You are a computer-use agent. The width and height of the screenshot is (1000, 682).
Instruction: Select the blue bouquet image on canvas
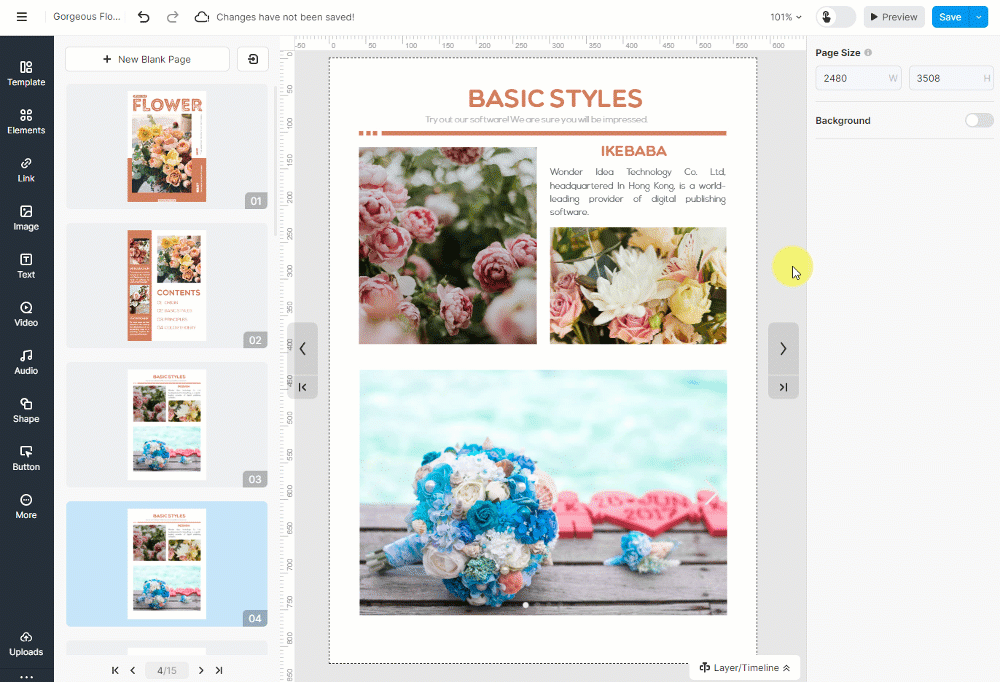[543, 493]
